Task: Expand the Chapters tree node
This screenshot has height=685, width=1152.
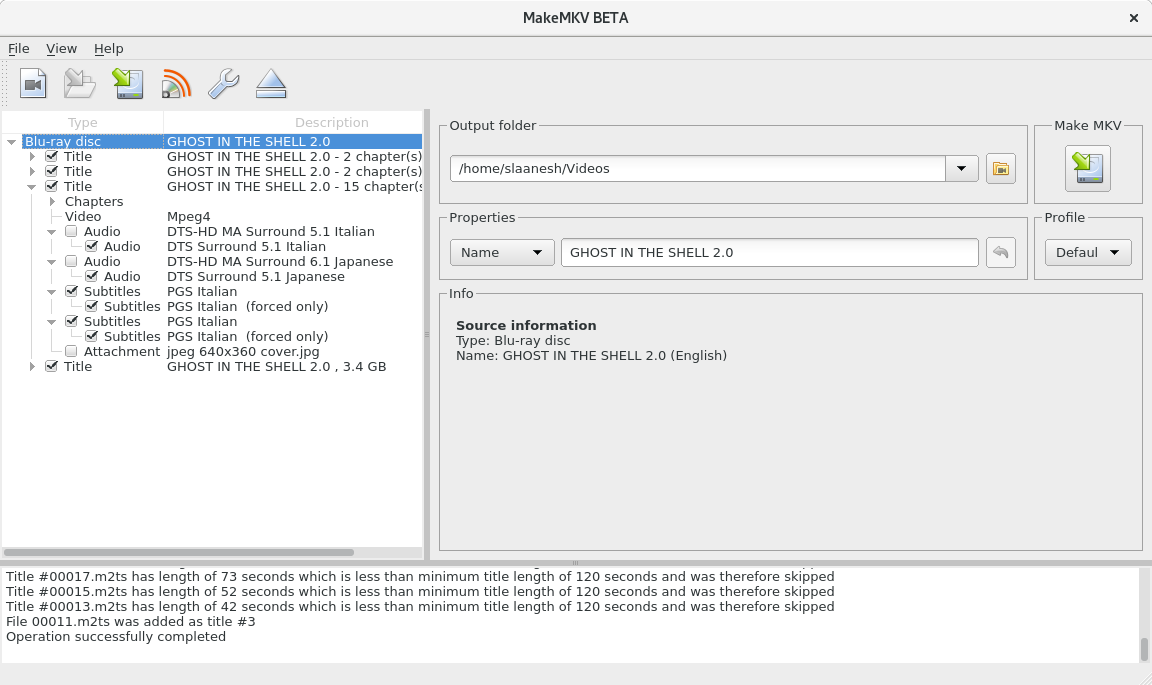Action: (x=52, y=202)
